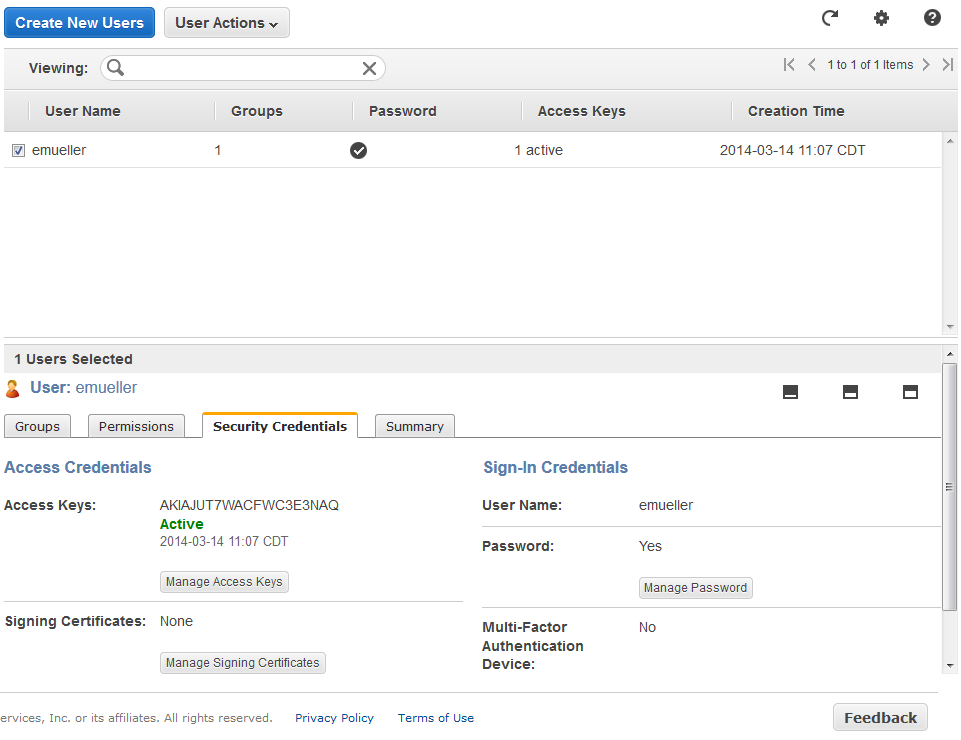Maximize the details pane
This screenshot has height=740, width=961.
click(910, 392)
